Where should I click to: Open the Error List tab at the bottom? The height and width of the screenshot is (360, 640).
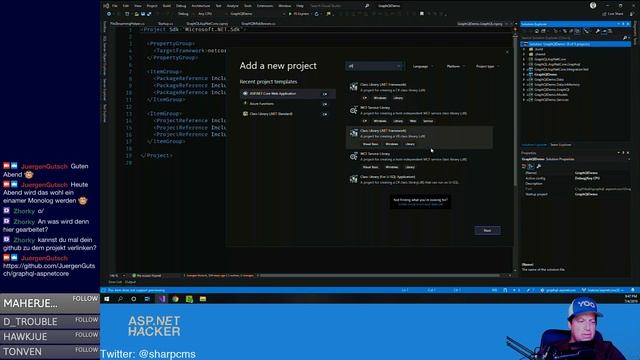pyautogui.click(x=115, y=282)
